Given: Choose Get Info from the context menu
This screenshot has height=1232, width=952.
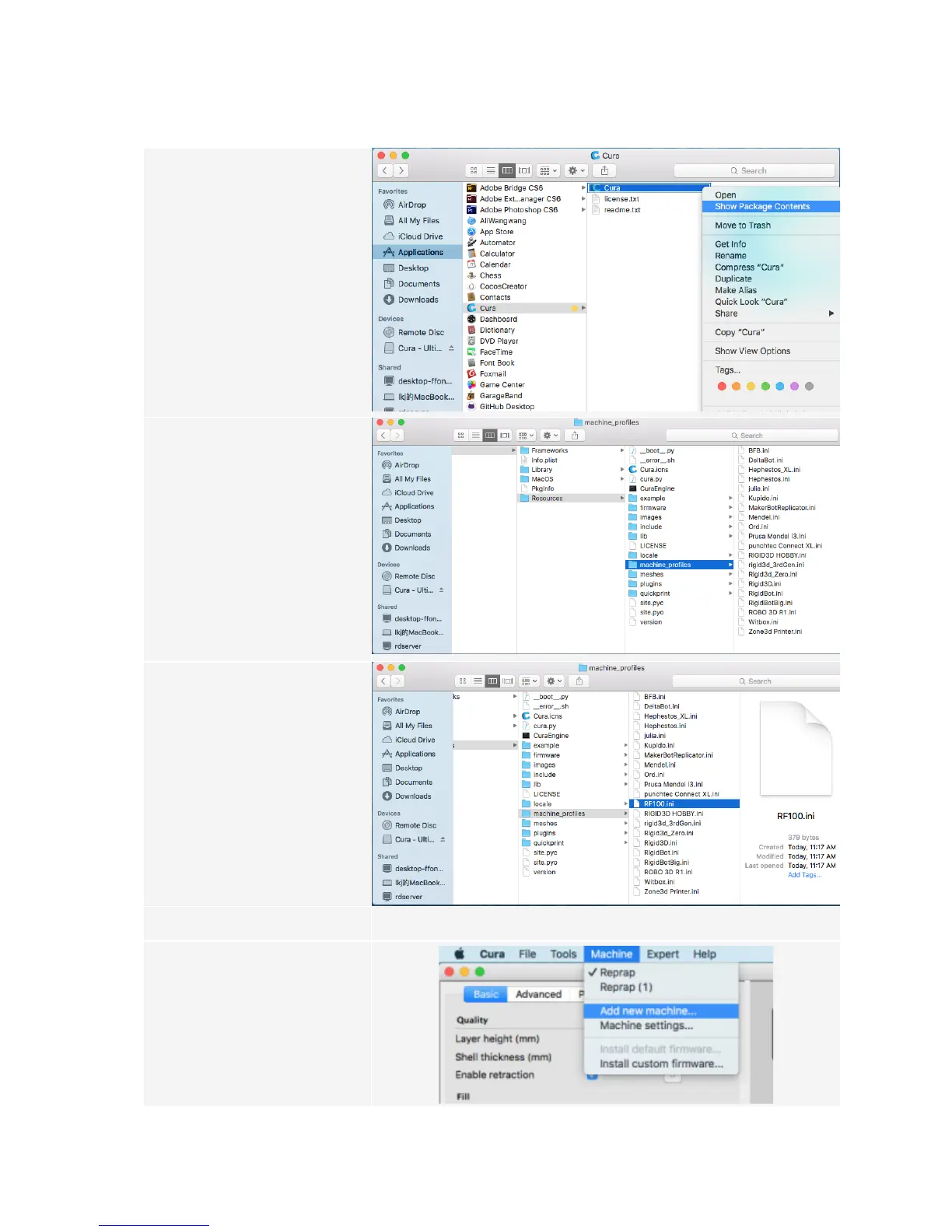Looking at the screenshot, I should tap(730, 244).
